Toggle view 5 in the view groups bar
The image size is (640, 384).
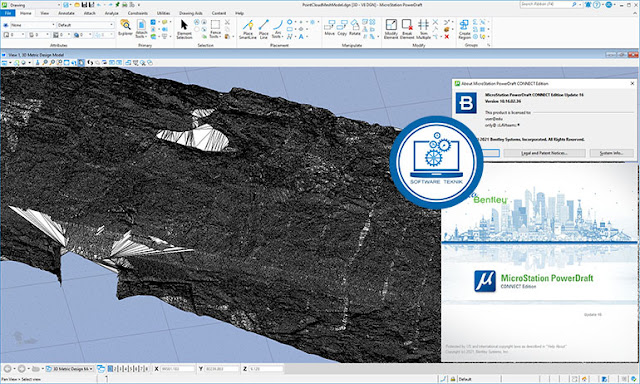pos(131,369)
